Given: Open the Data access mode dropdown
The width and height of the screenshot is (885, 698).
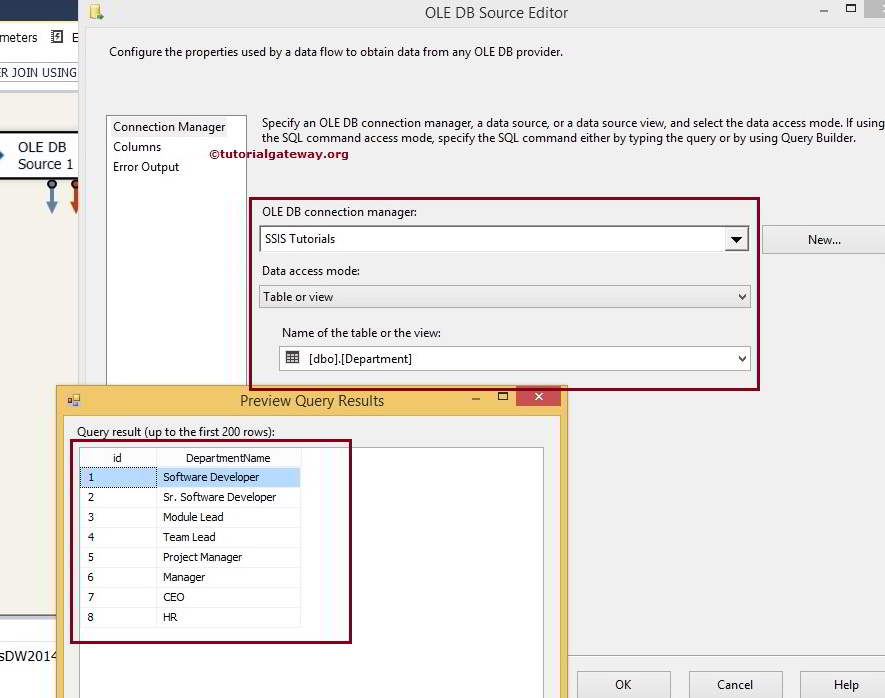Looking at the screenshot, I should click(740, 297).
